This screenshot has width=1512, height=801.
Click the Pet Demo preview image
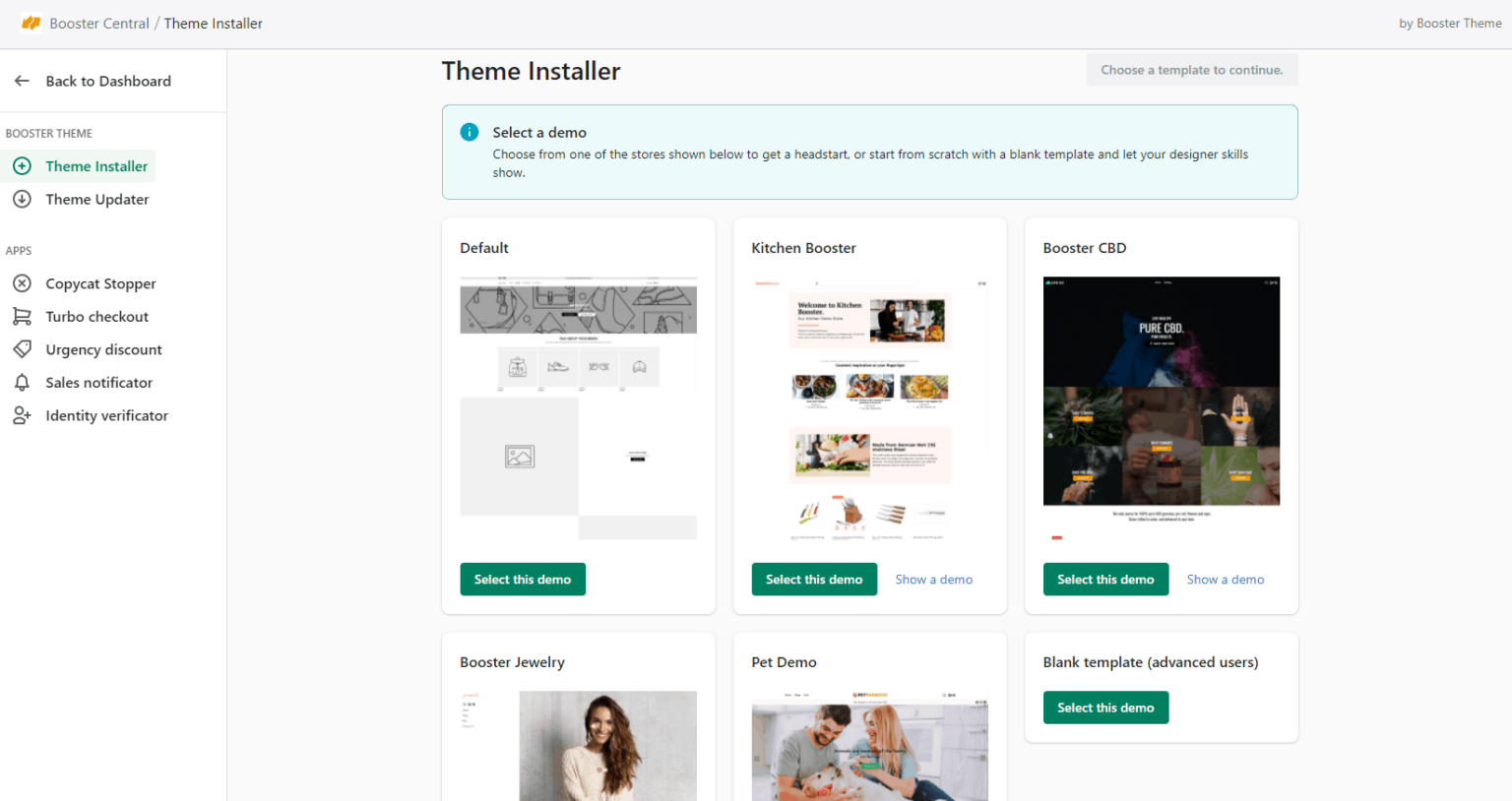869,748
